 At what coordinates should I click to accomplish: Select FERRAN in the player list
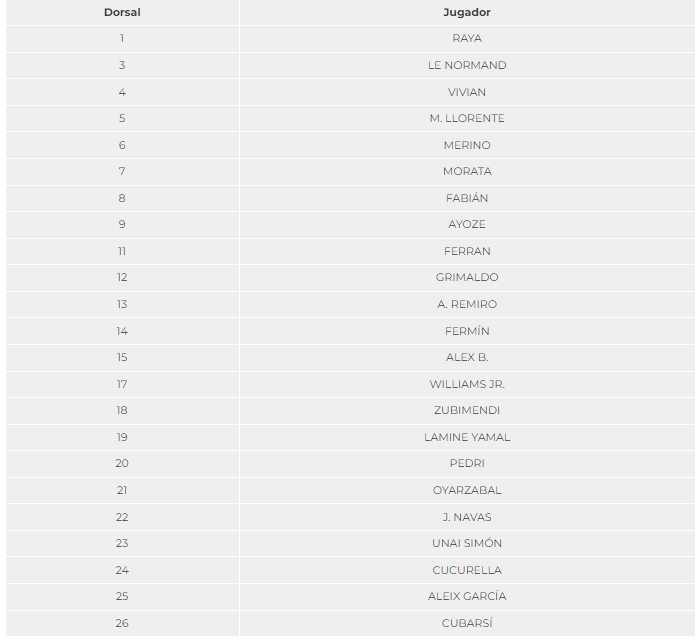coord(466,251)
